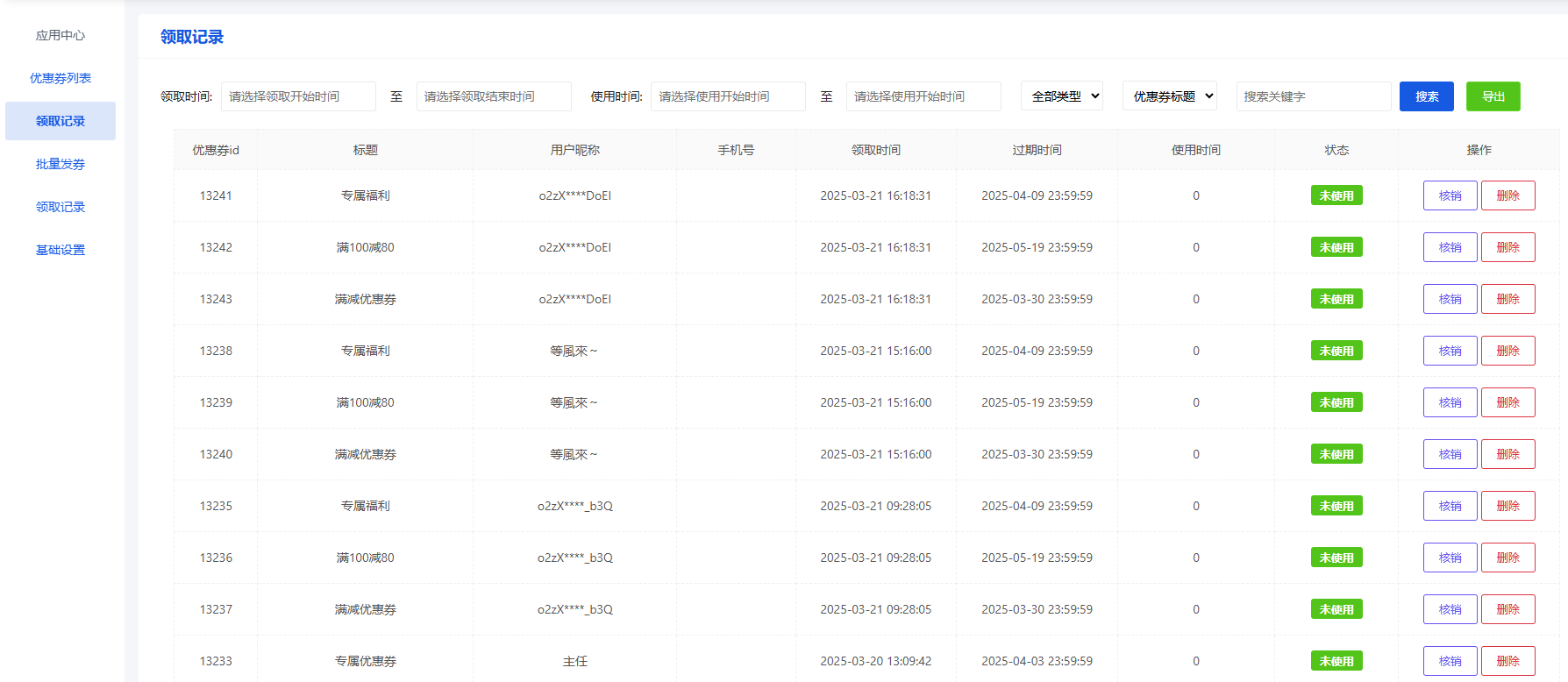Focus the 搜索关键字 search input
Image resolution: width=1568 pixels, height=682 pixels.
(x=1313, y=96)
